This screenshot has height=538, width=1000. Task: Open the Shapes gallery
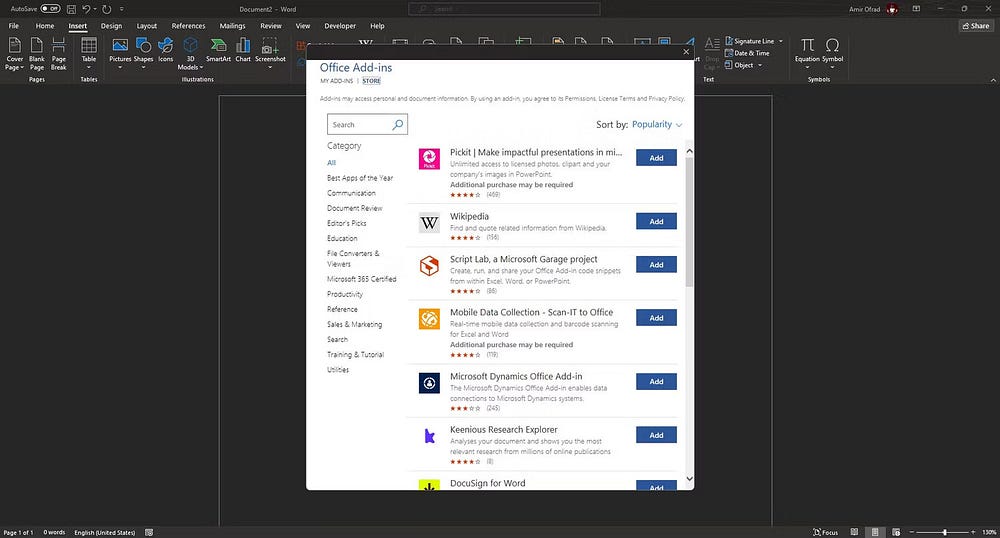143,54
